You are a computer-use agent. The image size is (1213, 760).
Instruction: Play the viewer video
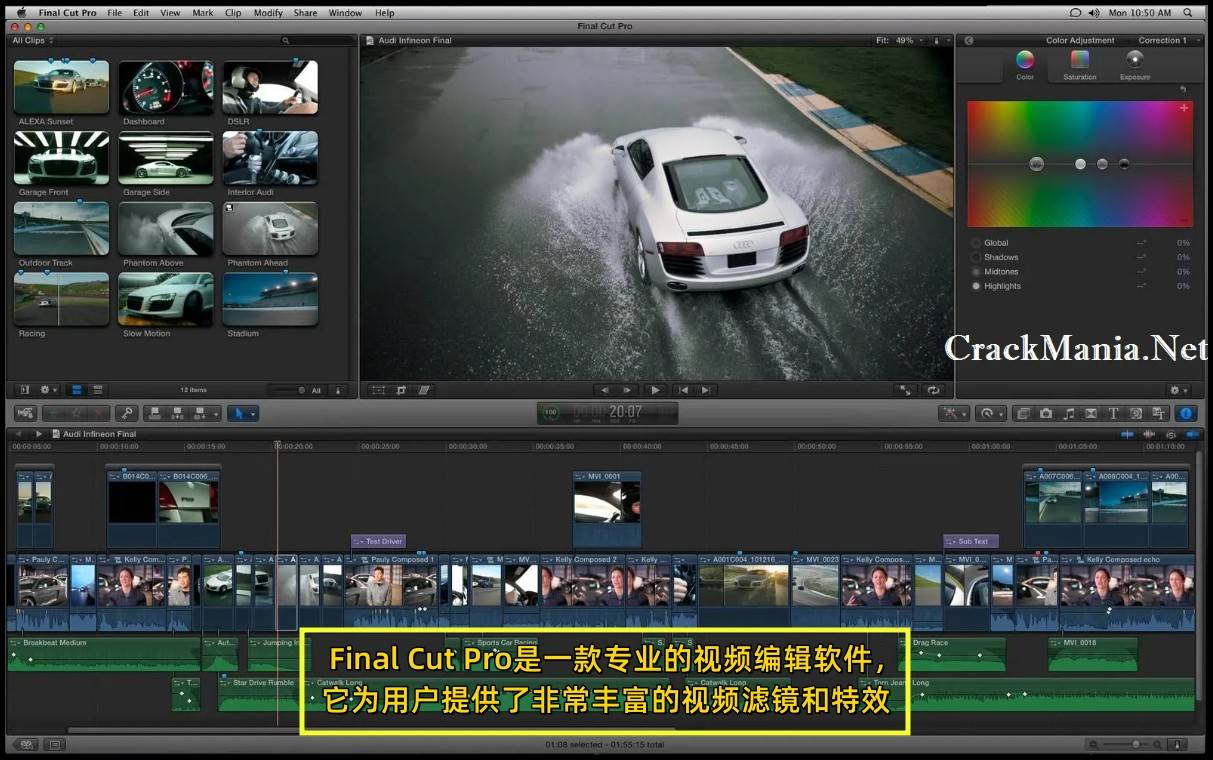click(655, 390)
